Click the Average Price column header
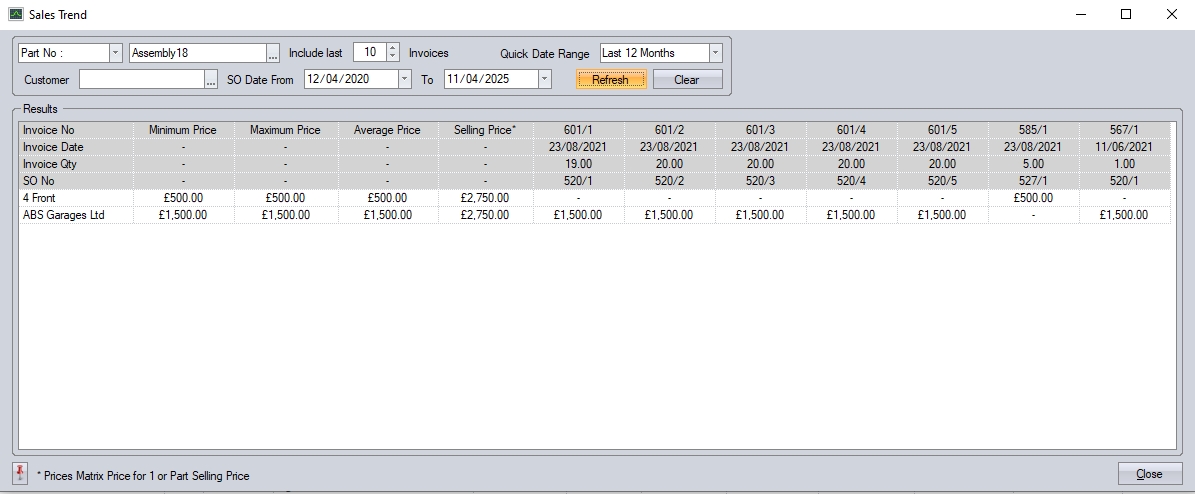1195x494 pixels. click(x=387, y=130)
